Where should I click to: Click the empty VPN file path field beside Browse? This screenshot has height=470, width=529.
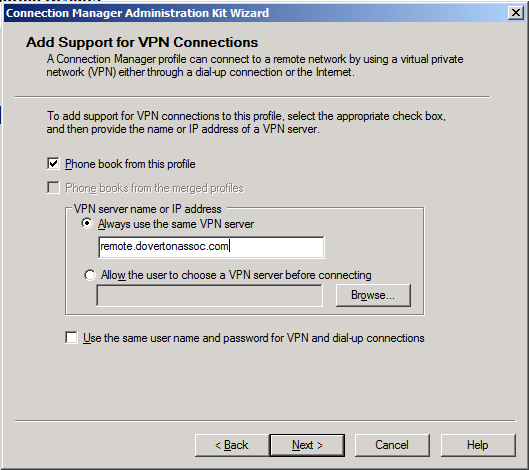(x=210, y=296)
